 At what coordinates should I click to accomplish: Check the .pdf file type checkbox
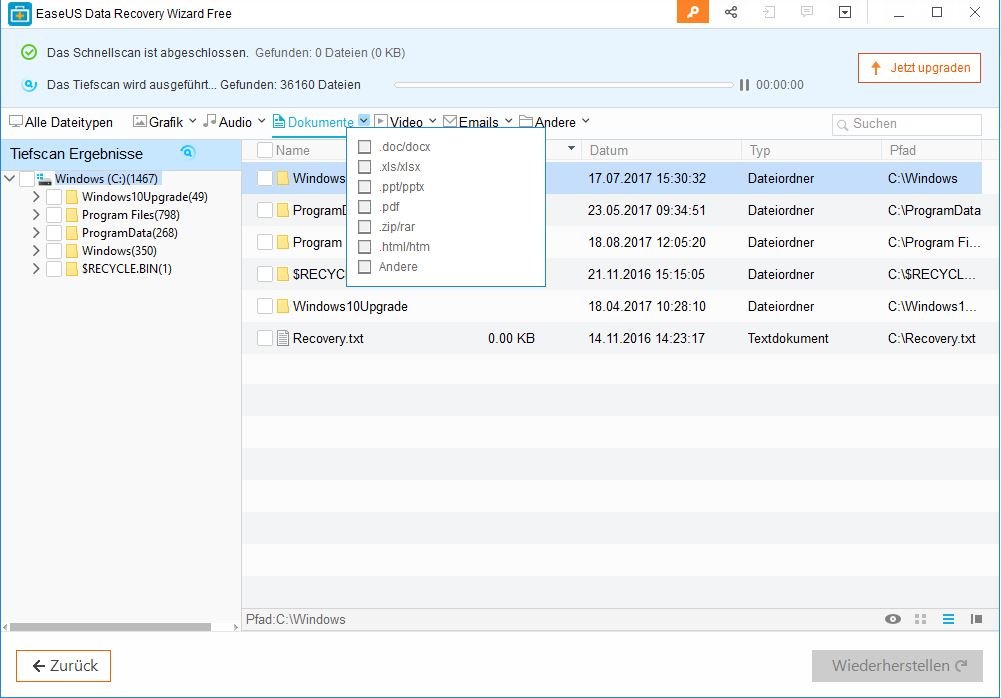(365, 207)
